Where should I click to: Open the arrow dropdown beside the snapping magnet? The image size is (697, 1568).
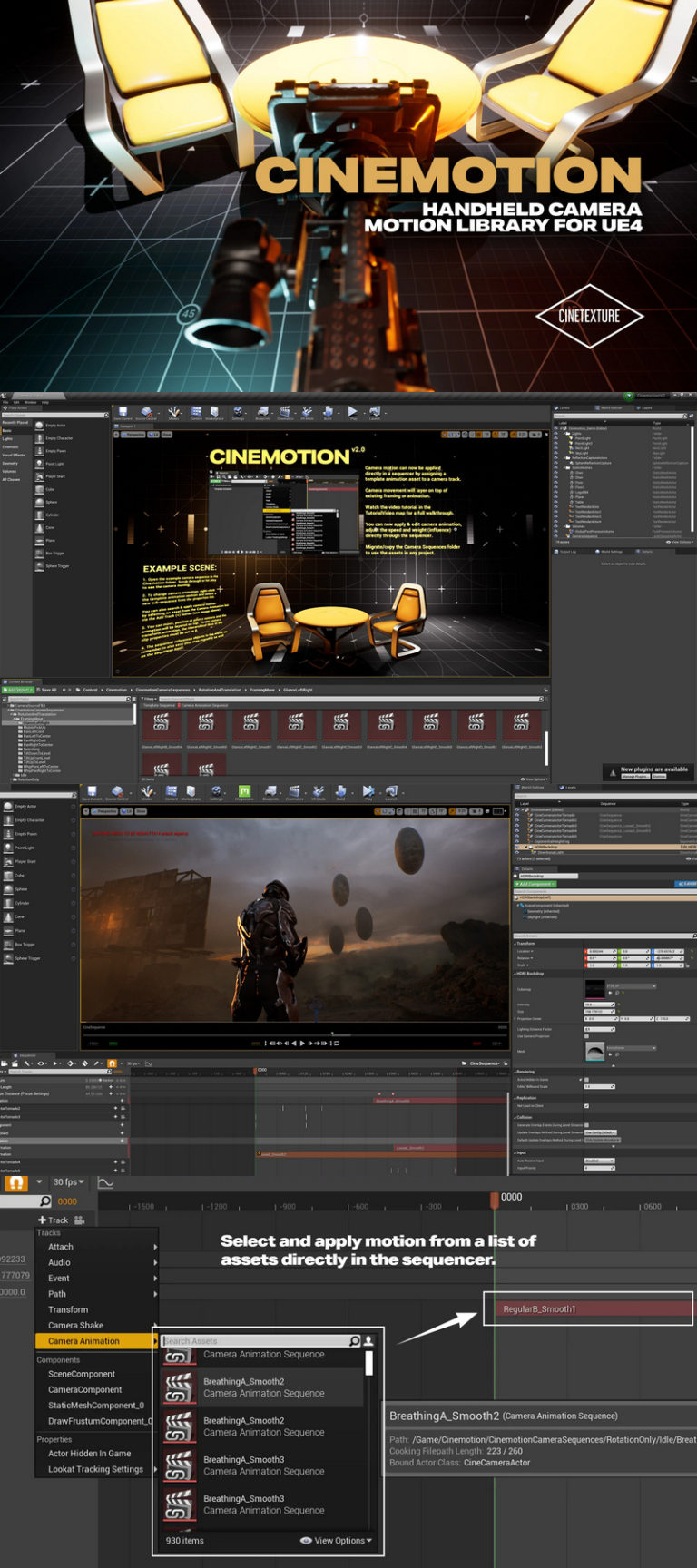click(39, 1182)
